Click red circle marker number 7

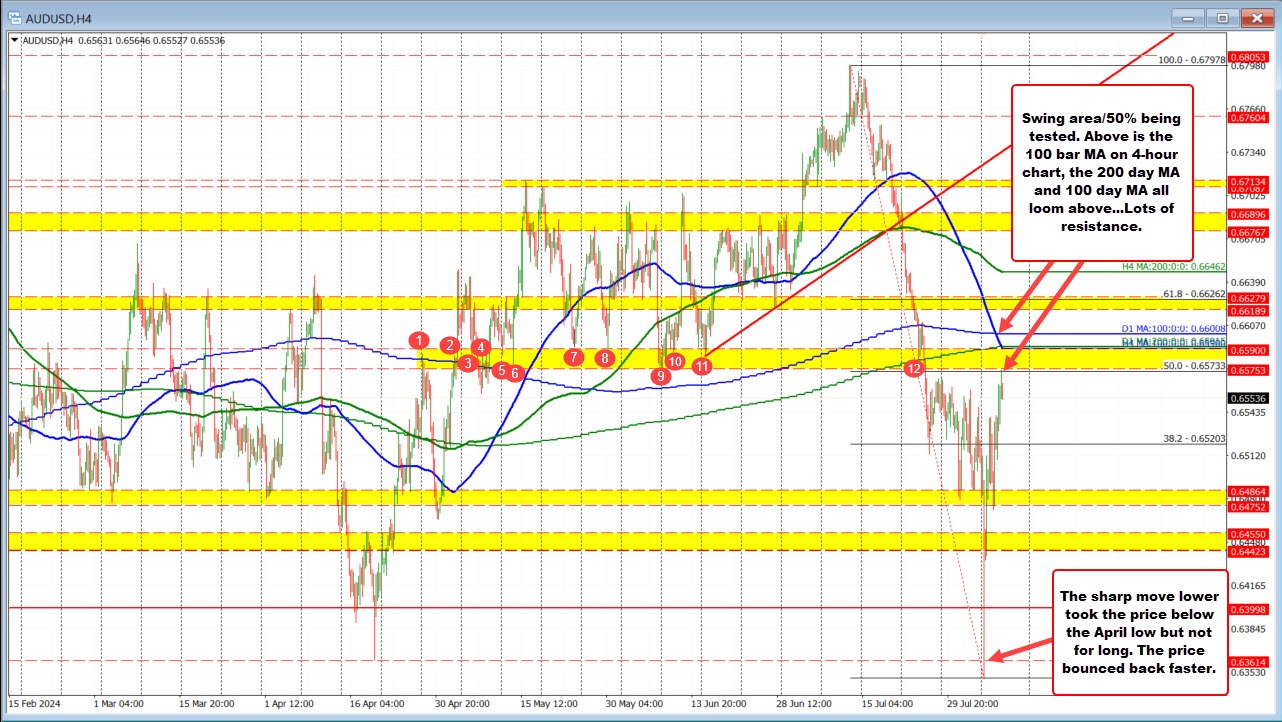pyautogui.click(x=573, y=357)
